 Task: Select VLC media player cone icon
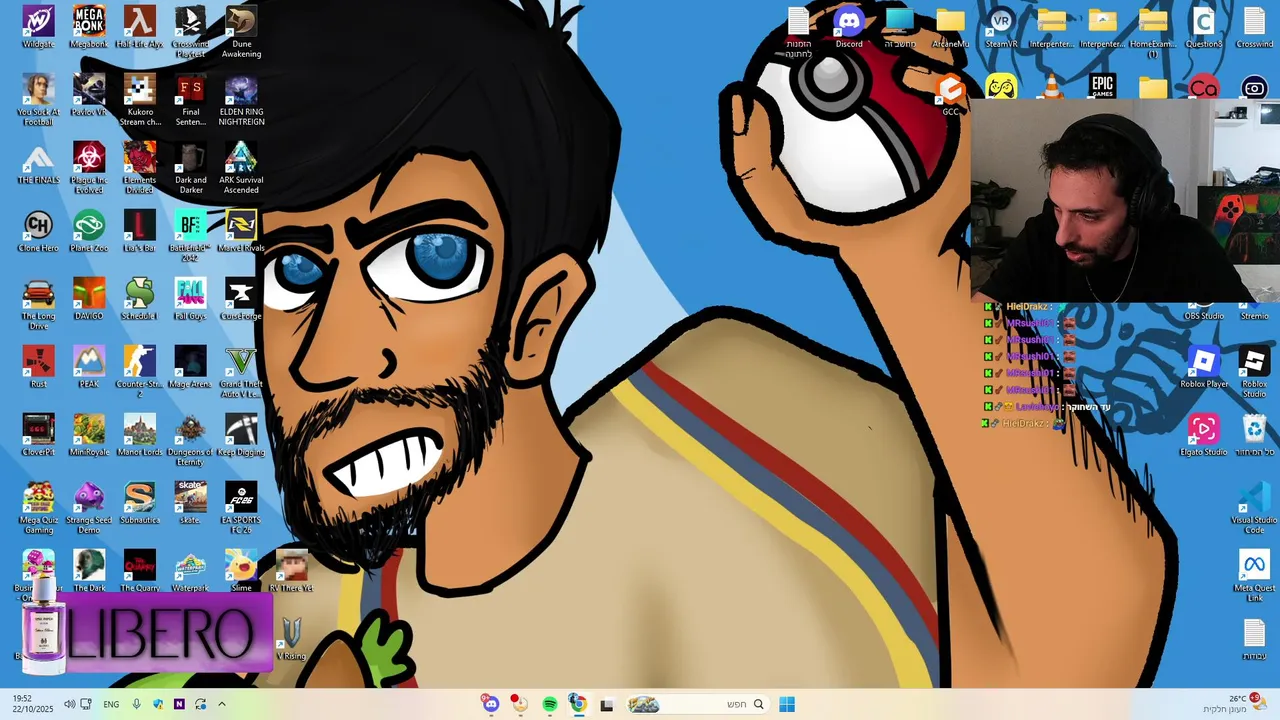pyautogui.click(x=1052, y=86)
